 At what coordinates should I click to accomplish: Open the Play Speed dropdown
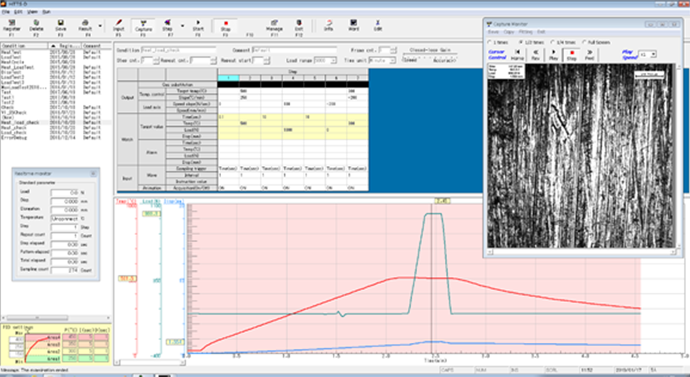647,54
